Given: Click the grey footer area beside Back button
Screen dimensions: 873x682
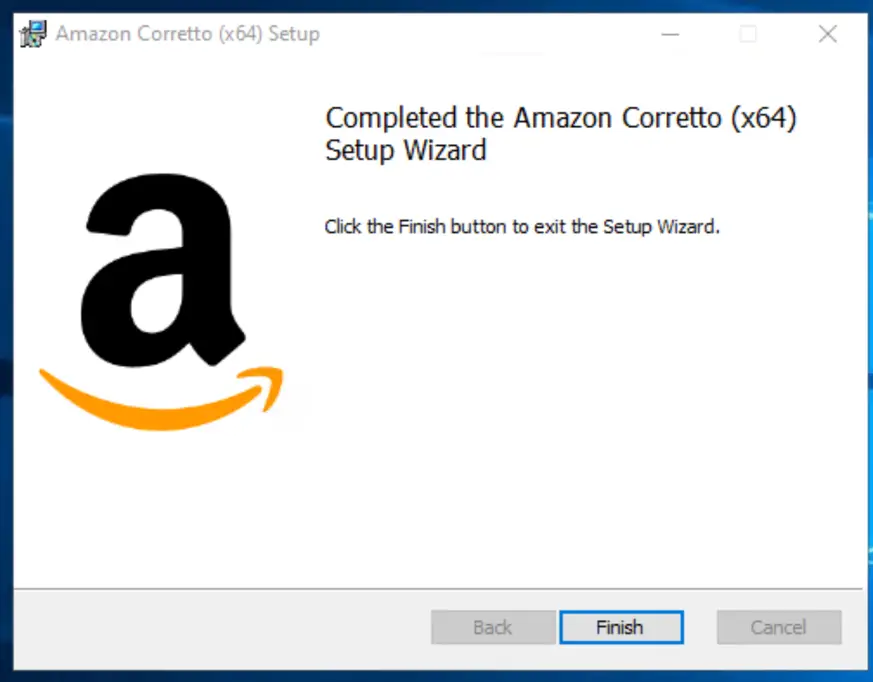Looking at the screenshot, I should [223, 629].
